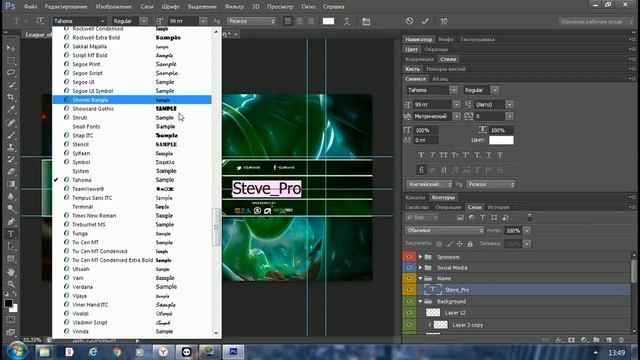This screenshot has height=360, width=640.
Task: Select the Horizontal Type tool
Action: click(11, 234)
